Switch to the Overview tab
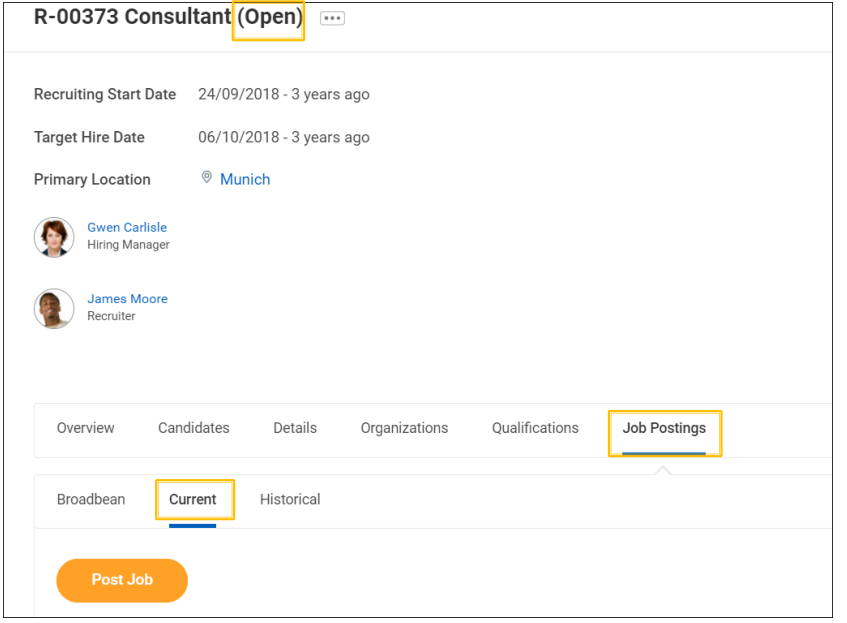 [x=86, y=428]
